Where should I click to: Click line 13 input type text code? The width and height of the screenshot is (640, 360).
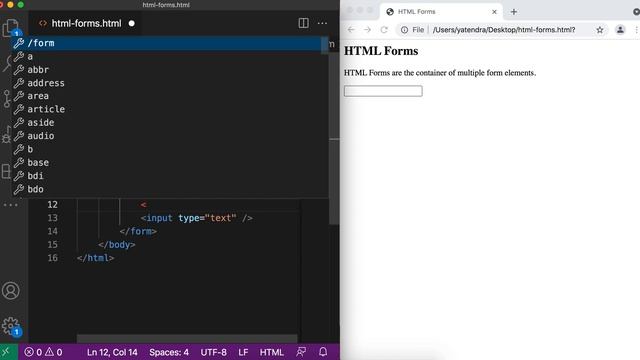(197, 218)
